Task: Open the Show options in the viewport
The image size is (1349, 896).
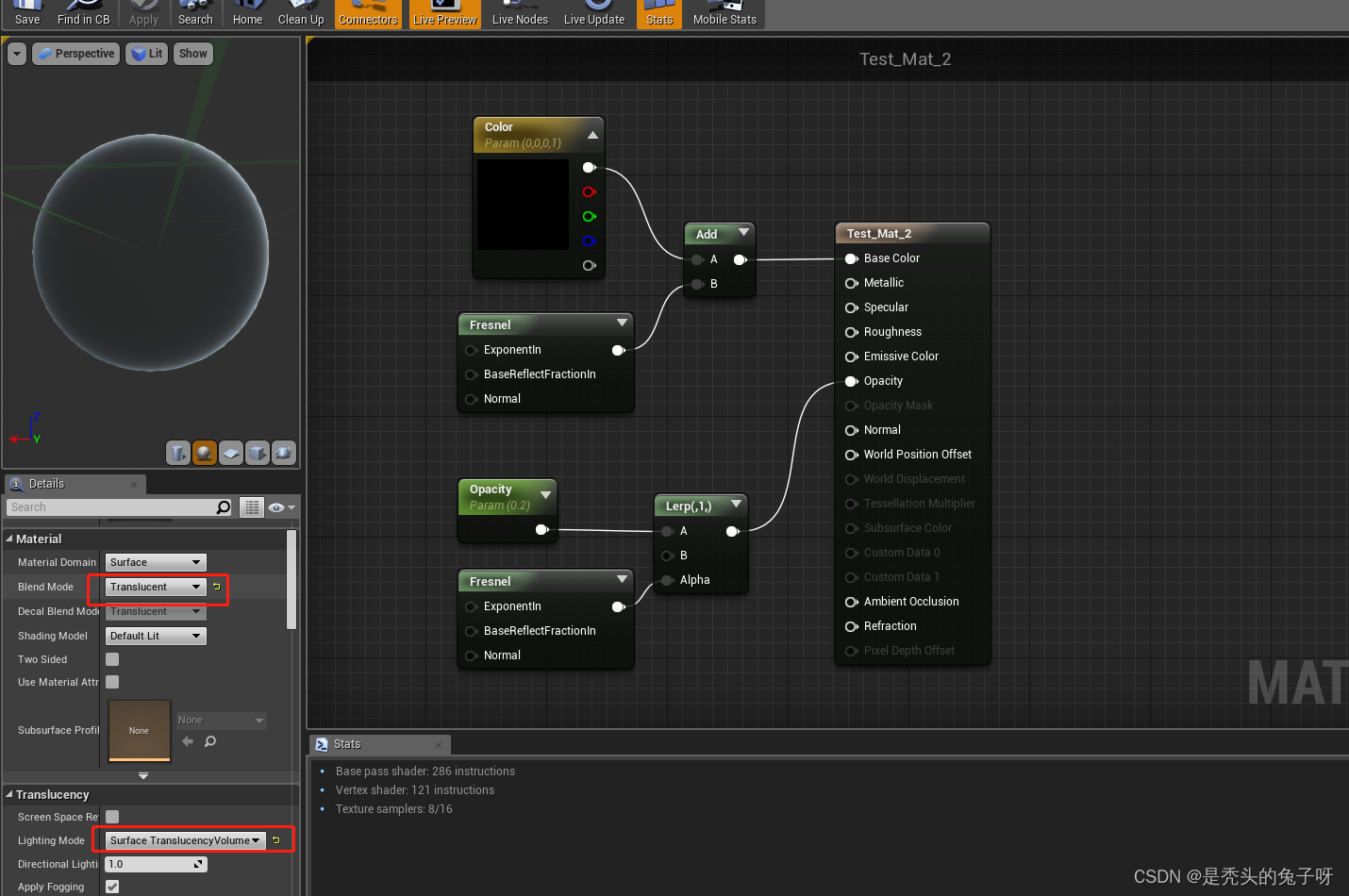Action: tap(192, 53)
